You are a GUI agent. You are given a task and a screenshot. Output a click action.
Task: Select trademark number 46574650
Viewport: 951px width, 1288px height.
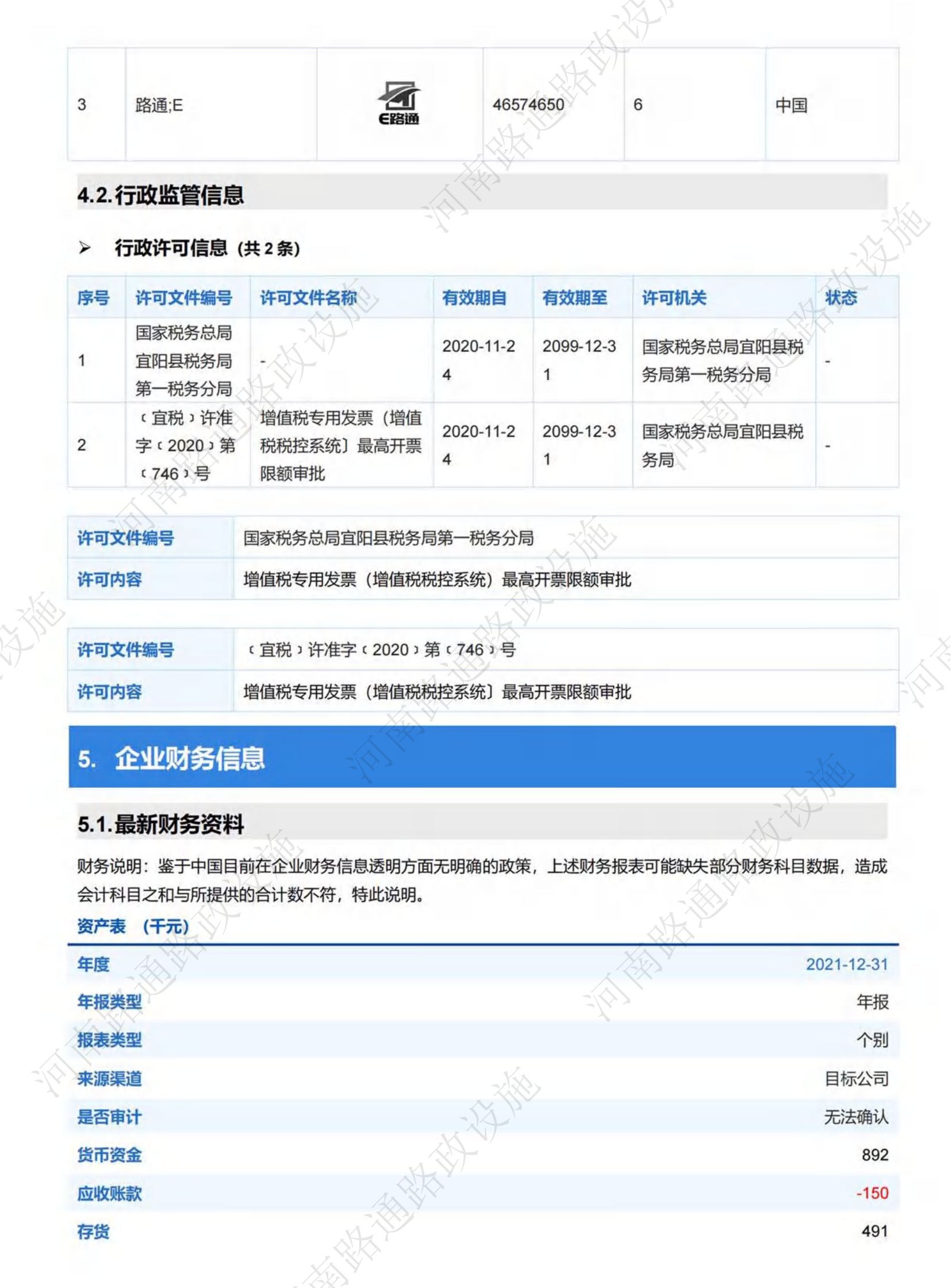(x=528, y=105)
